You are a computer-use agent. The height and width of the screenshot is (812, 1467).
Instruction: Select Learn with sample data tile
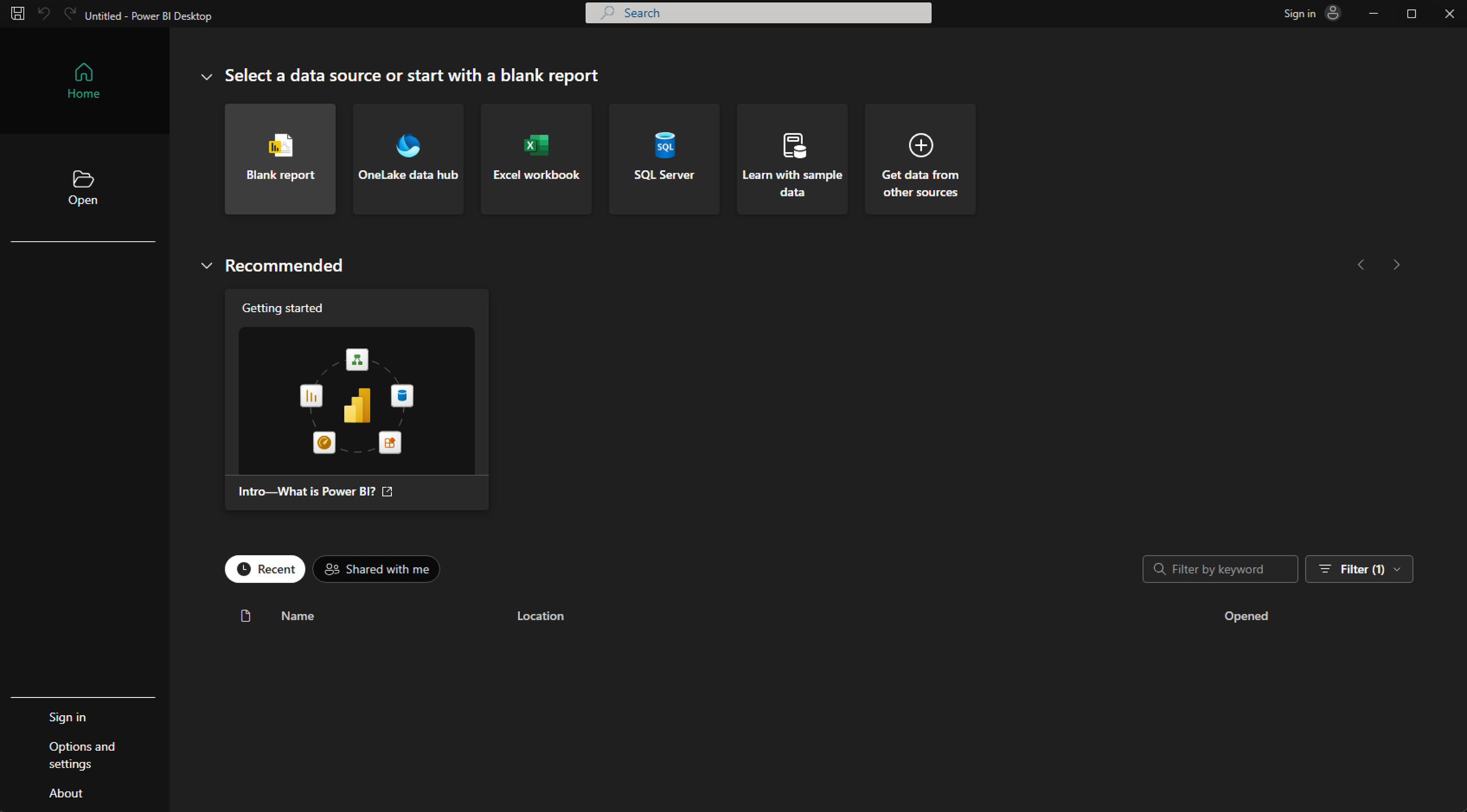pyautogui.click(x=792, y=159)
